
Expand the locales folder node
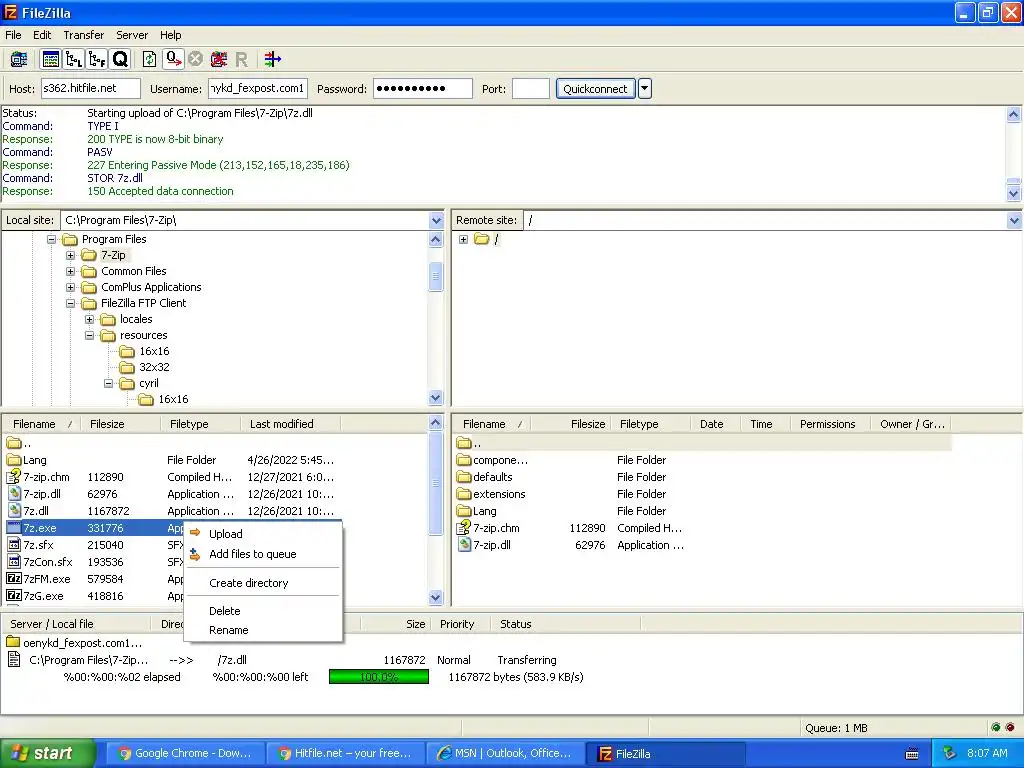point(89,319)
